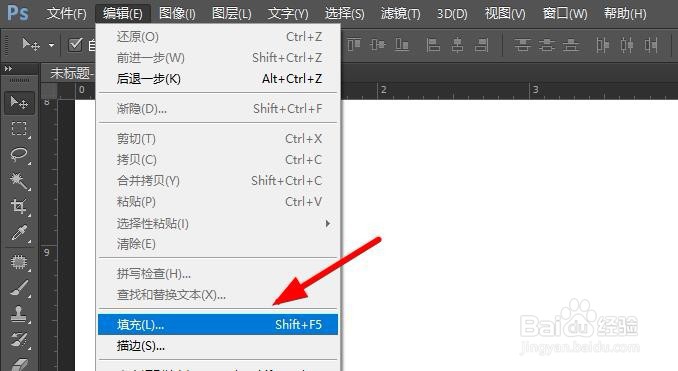
Task: Choose 填充(L)... Shift+F5 entry
Action: click(x=218, y=324)
